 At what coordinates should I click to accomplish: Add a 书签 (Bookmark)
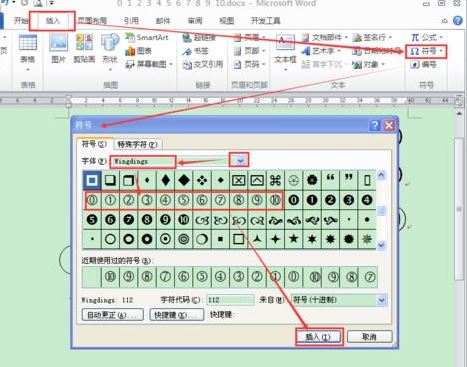pos(195,51)
